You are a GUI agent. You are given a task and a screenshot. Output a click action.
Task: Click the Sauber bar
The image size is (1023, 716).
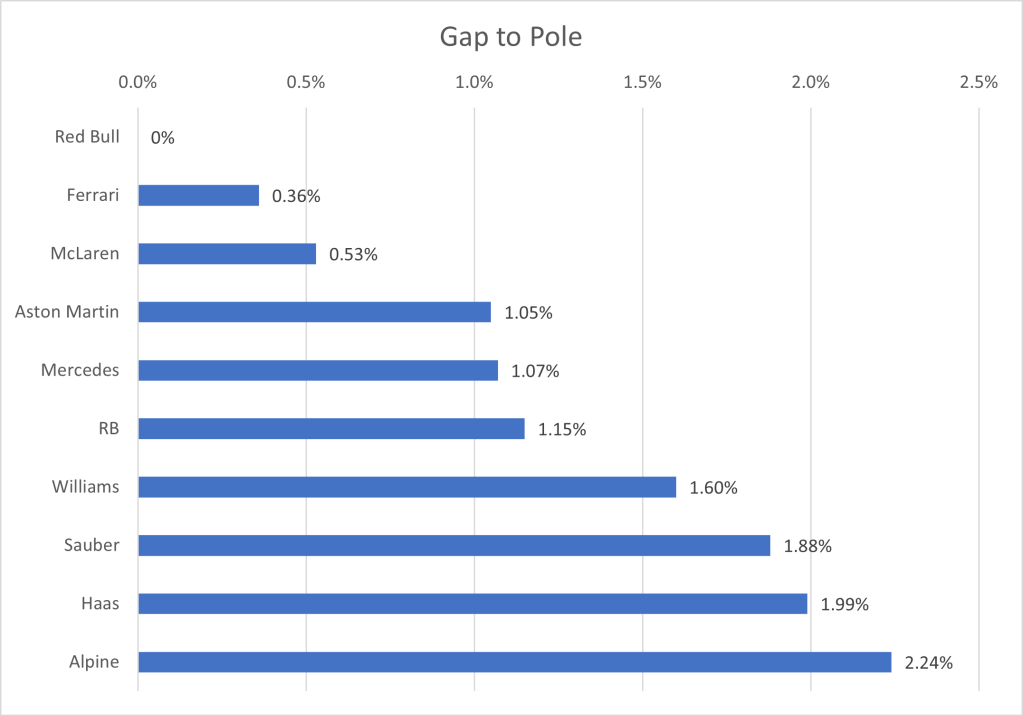tap(454, 545)
